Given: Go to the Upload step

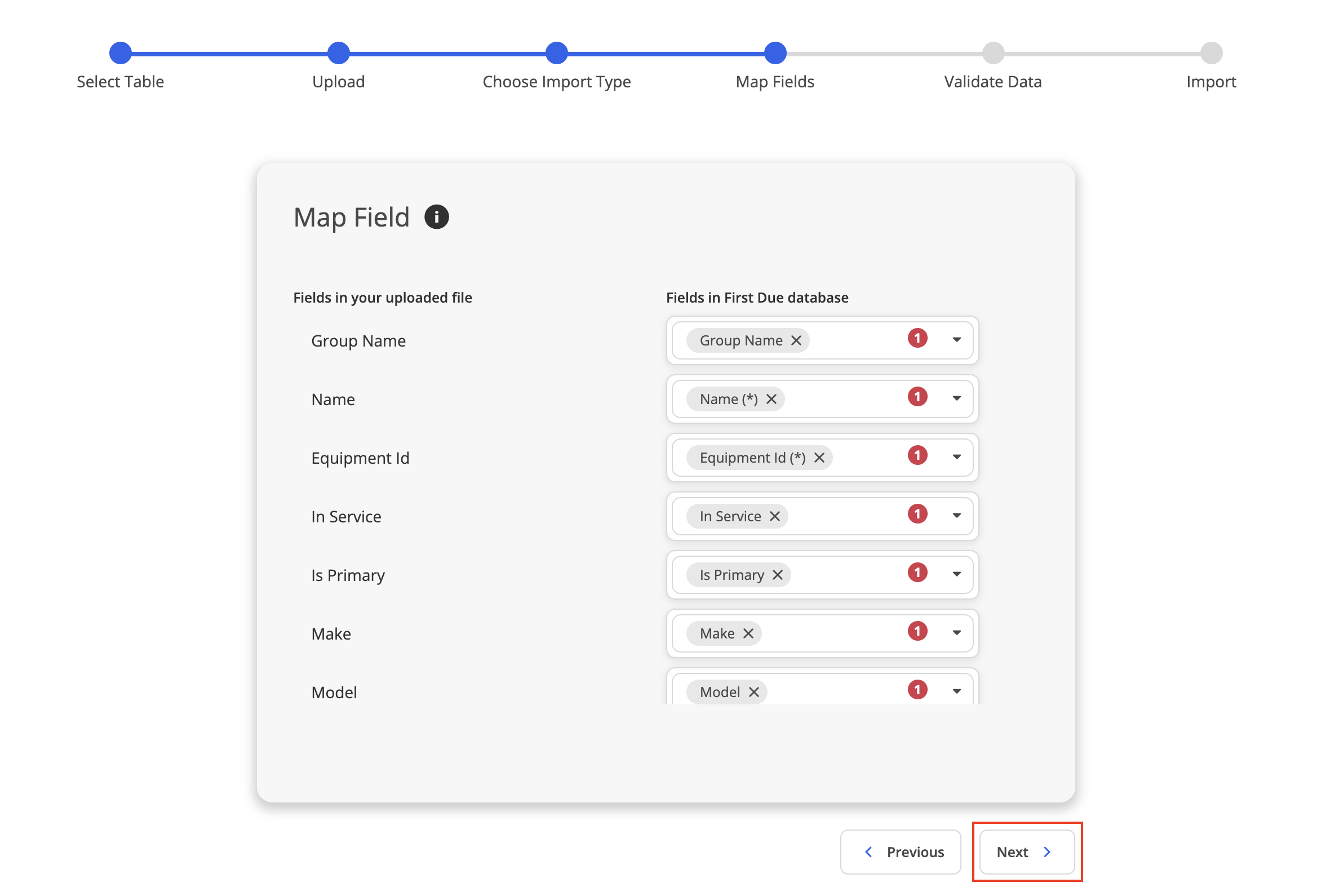Looking at the screenshot, I should tap(340, 53).
